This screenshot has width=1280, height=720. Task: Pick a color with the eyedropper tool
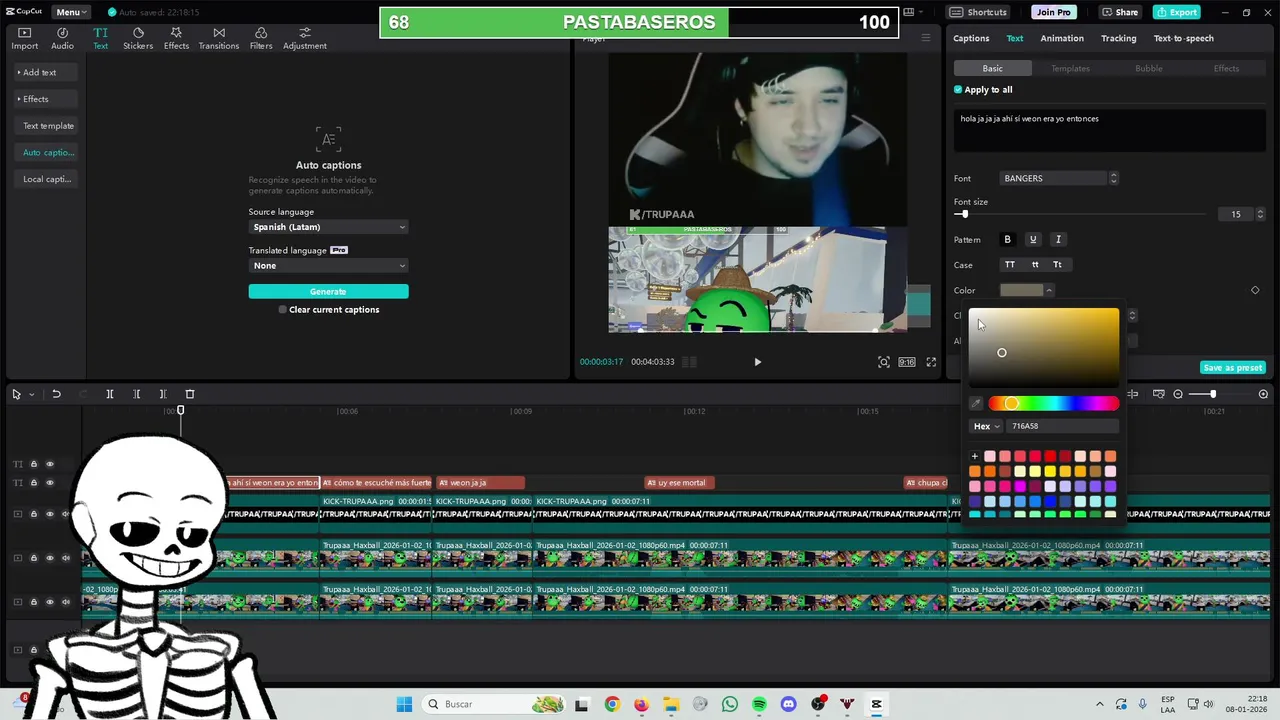[x=976, y=403]
